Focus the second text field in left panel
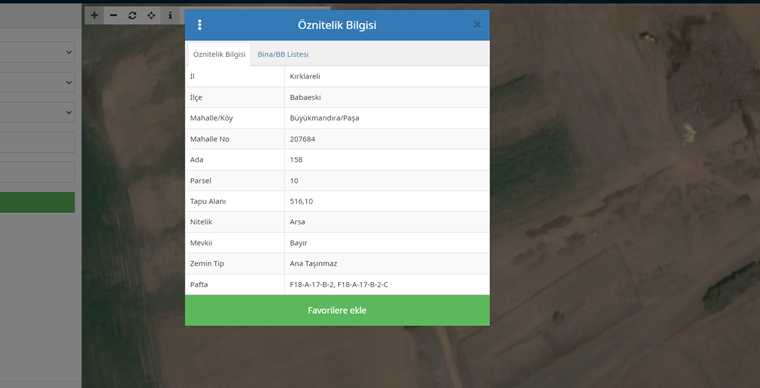Image resolution: width=760 pixels, height=388 pixels. point(37,172)
